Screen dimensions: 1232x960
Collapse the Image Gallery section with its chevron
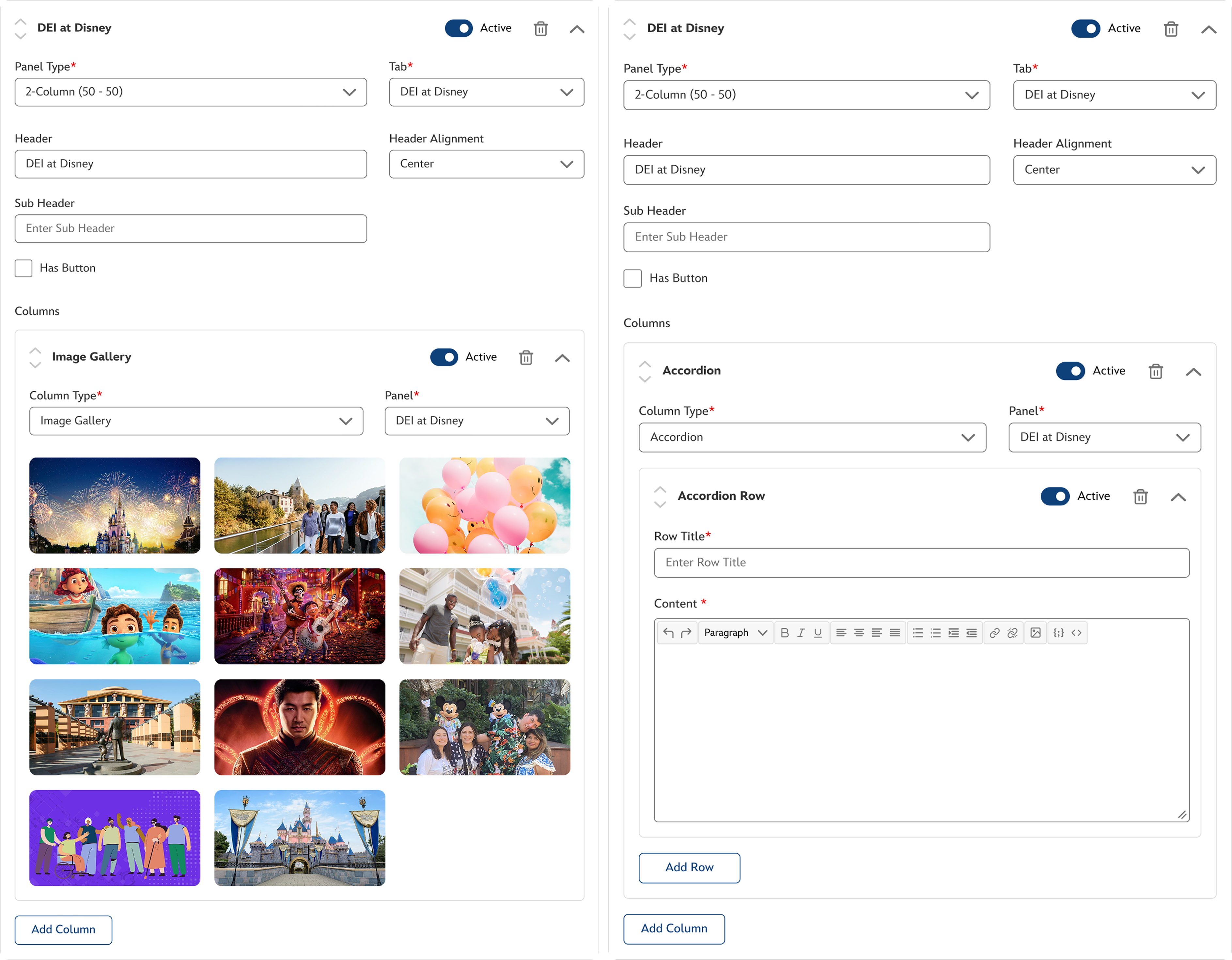pyautogui.click(x=562, y=358)
